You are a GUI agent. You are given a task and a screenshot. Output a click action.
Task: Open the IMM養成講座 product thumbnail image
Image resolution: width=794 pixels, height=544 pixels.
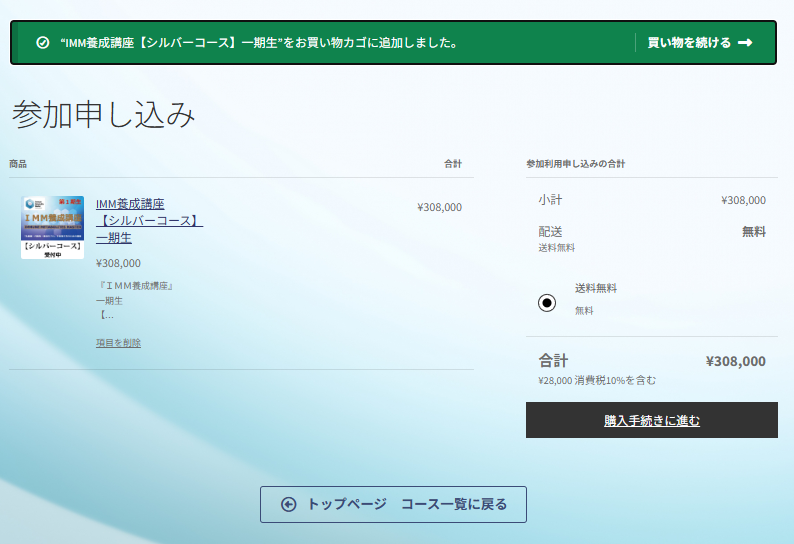(x=53, y=227)
